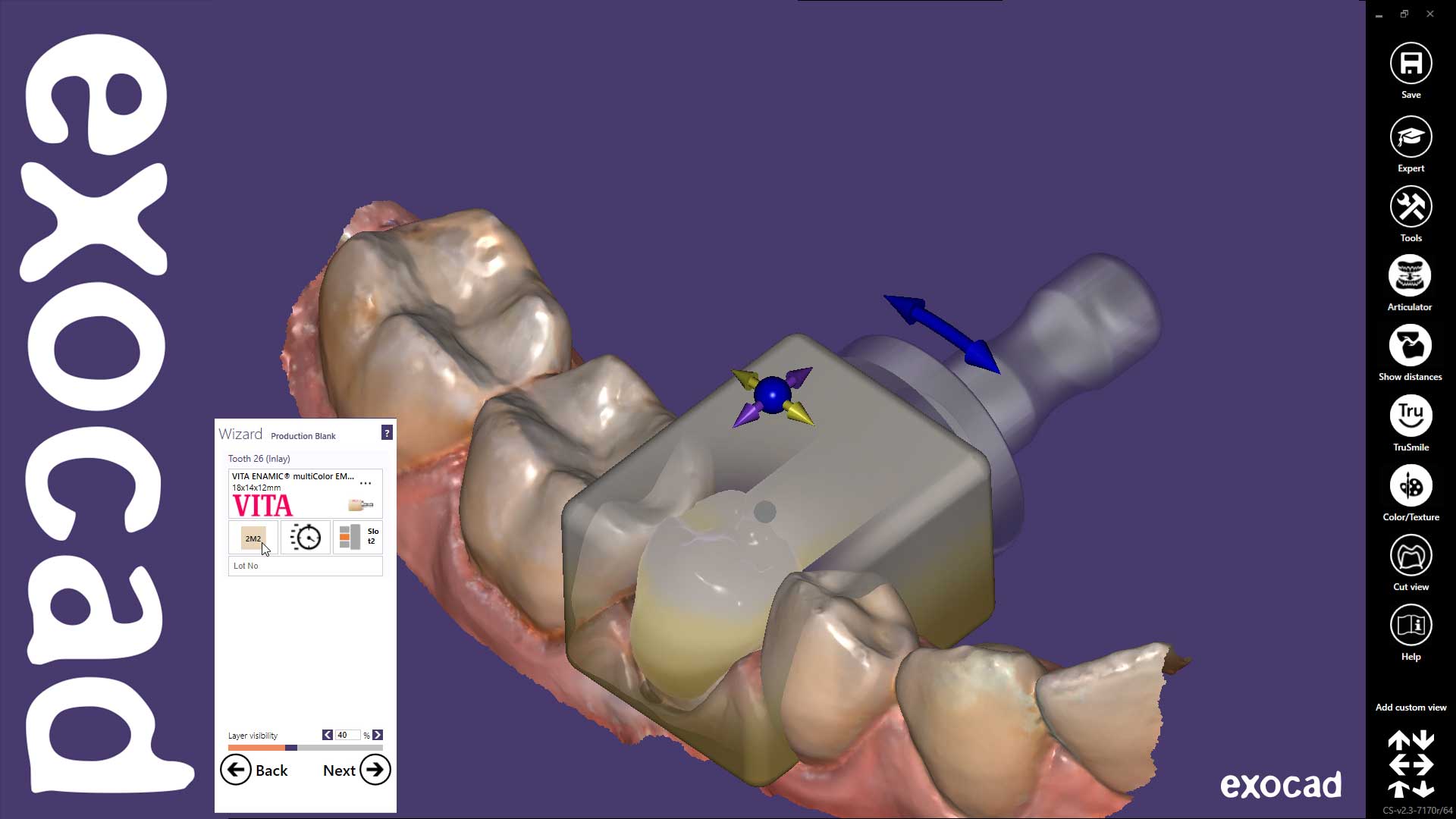This screenshot has height=819, width=1456.
Task: Click the blue rotation arrow on holder
Action: click(942, 334)
